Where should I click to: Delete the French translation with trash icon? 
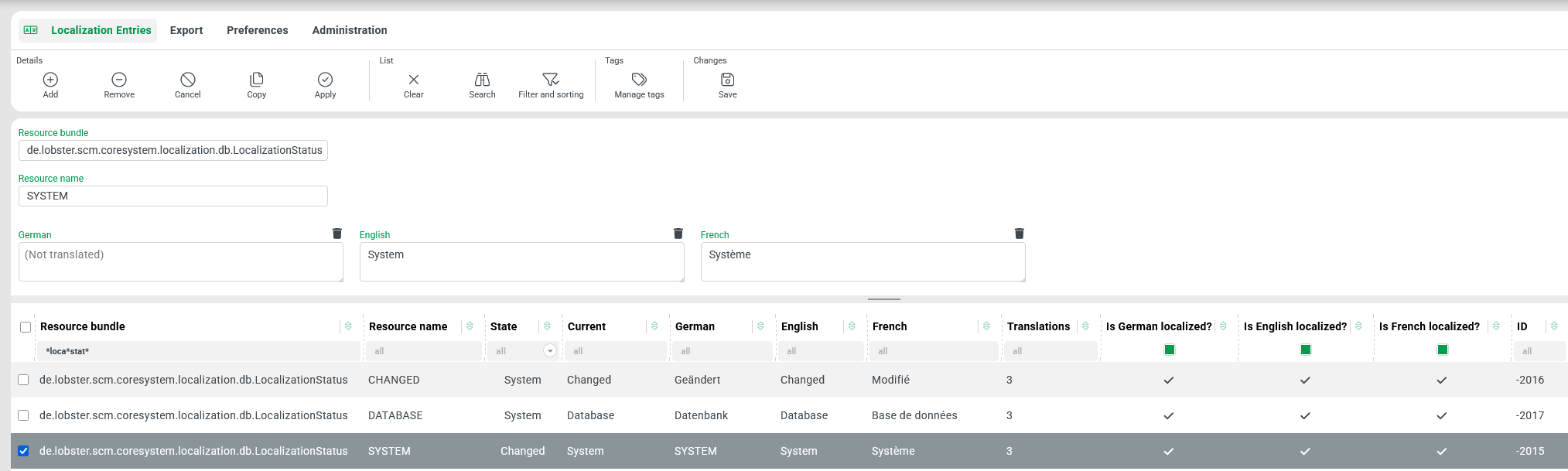[x=1019, y=234]
